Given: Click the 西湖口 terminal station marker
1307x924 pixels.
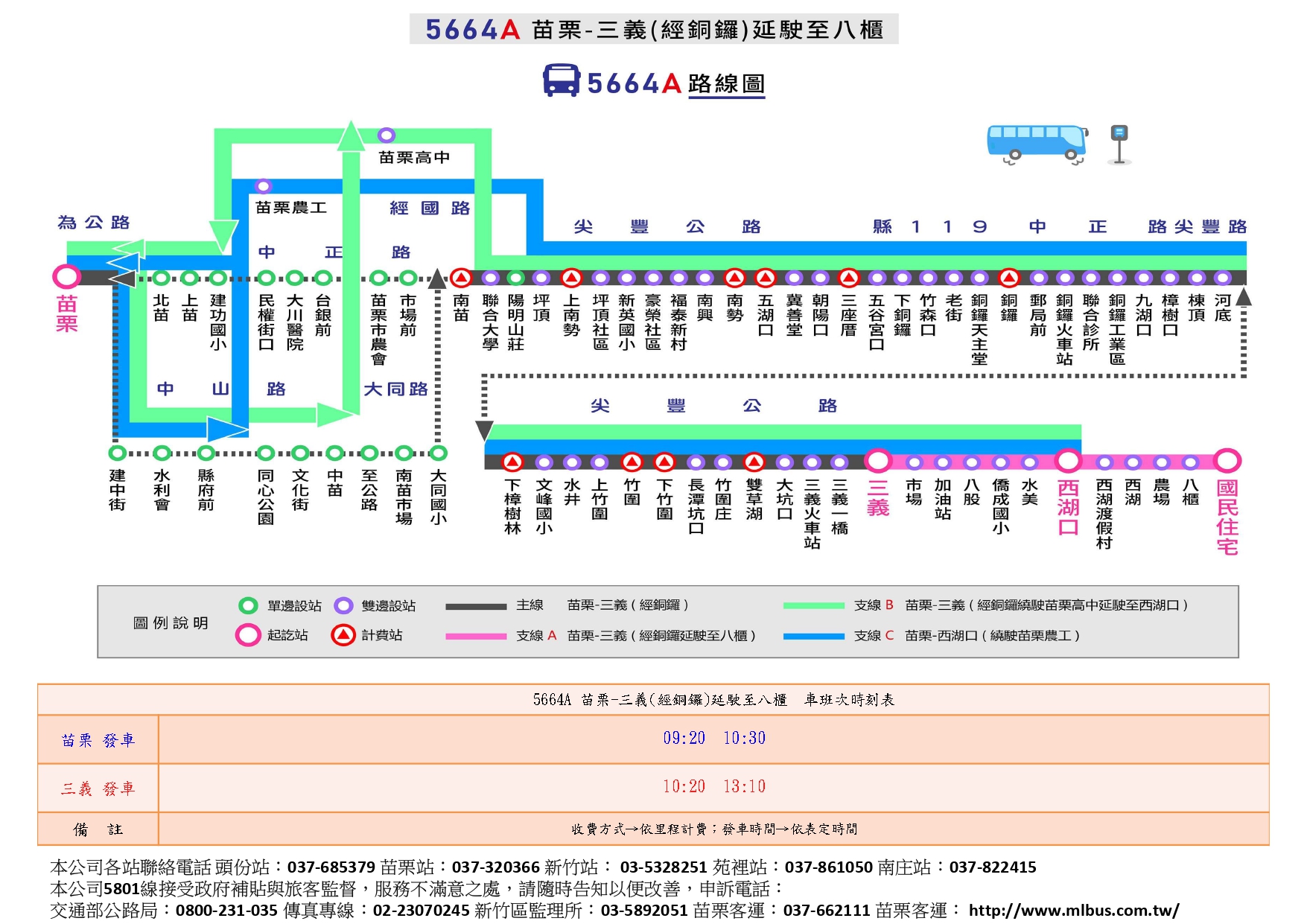Looking at the screenshot, I should (x=1067, y=461).
